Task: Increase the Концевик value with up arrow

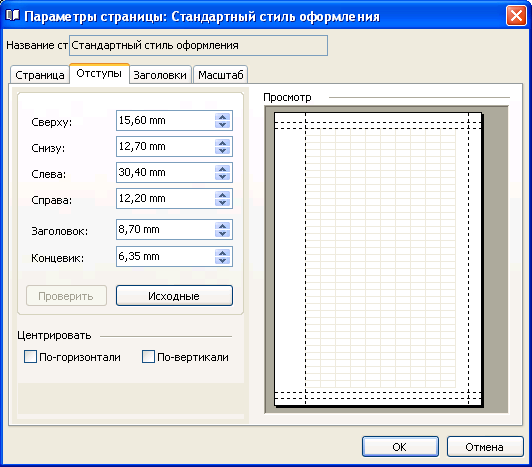Action: tap(223, 253)
